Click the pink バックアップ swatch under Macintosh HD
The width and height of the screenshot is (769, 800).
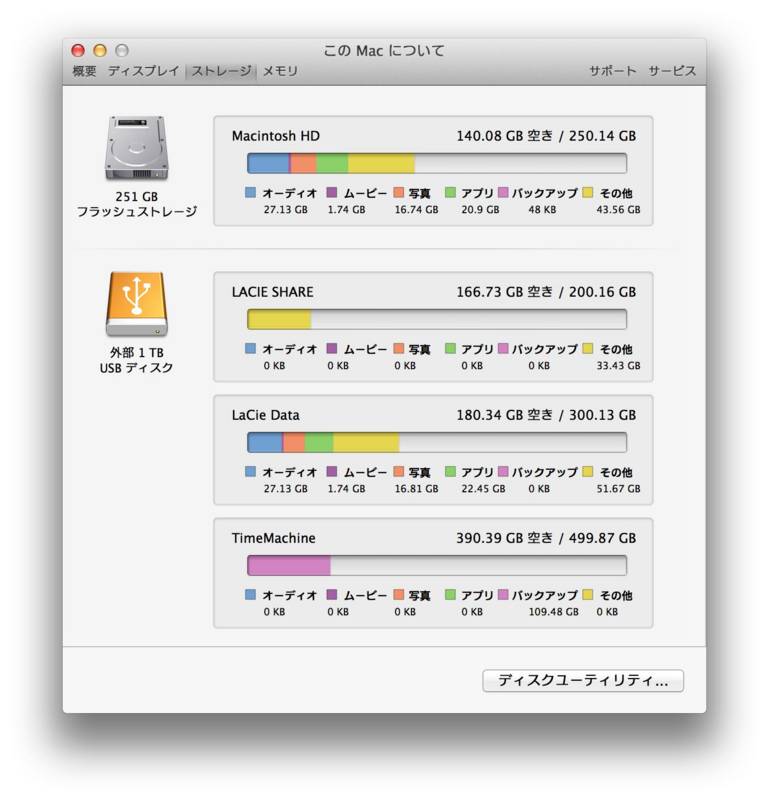[503, 192]
